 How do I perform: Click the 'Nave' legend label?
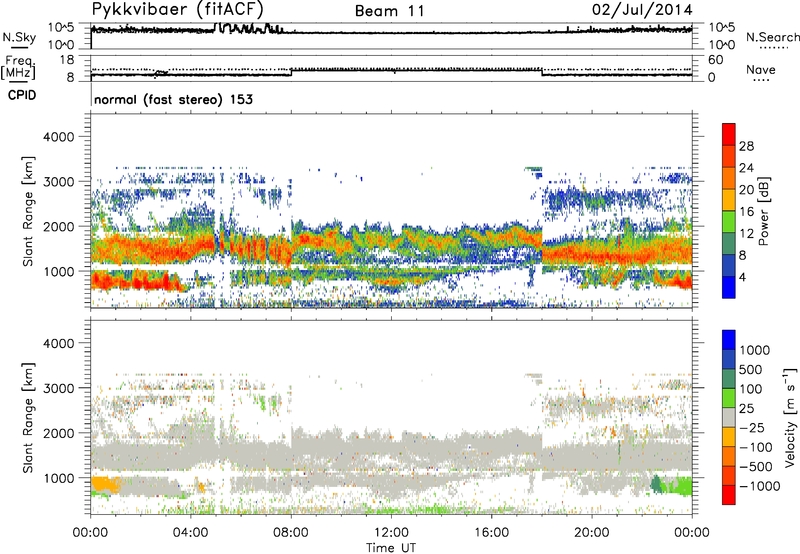tap(761, 70)
